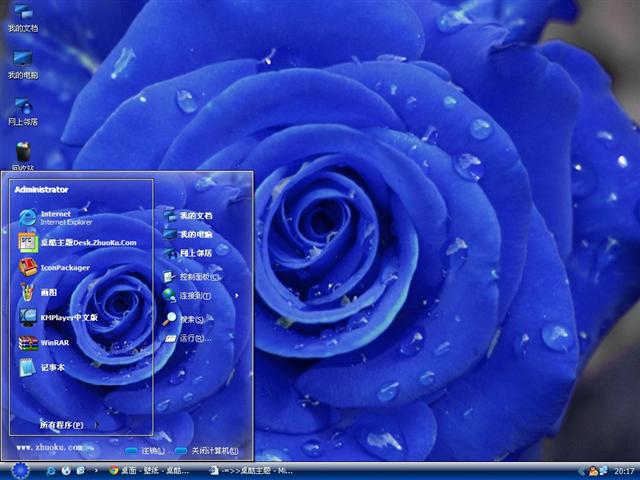Open 控制面板(C) in the Start menu
The height and width of the screenshot is (480, 640).
(198, 276)
